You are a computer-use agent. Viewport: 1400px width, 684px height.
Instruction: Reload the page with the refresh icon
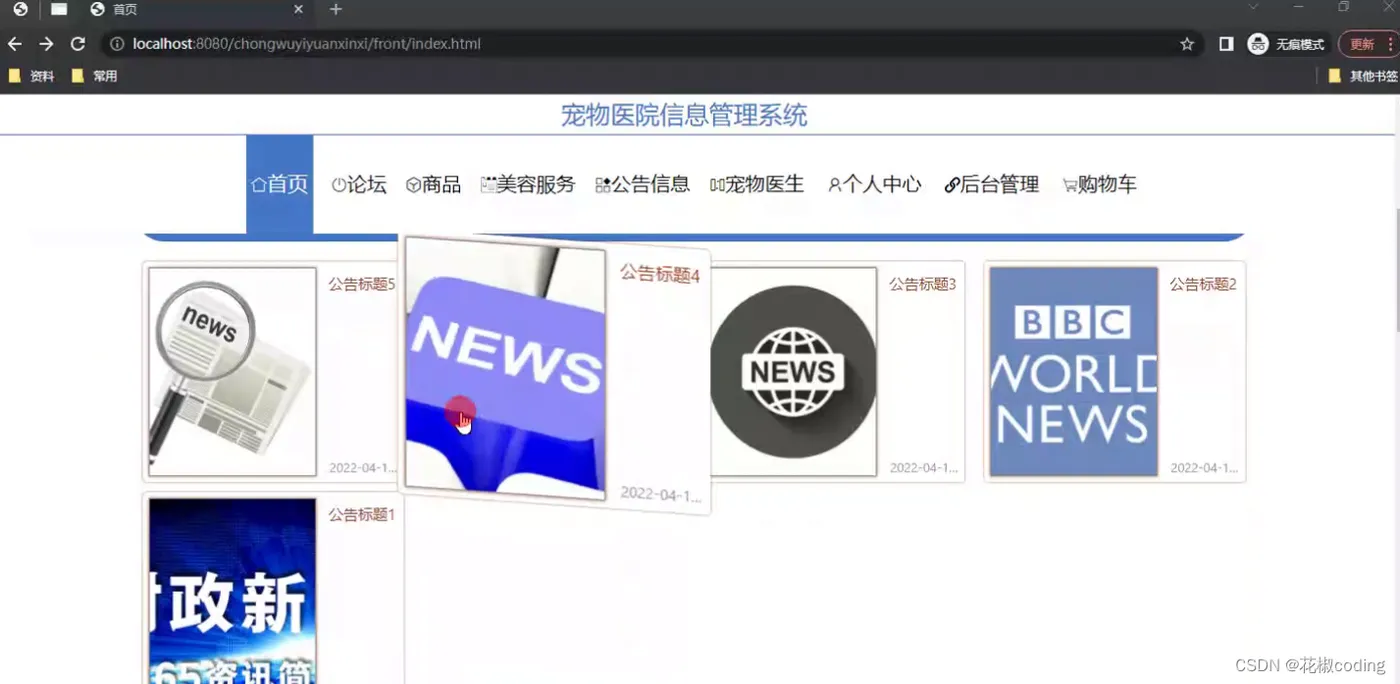coord(78,44)
